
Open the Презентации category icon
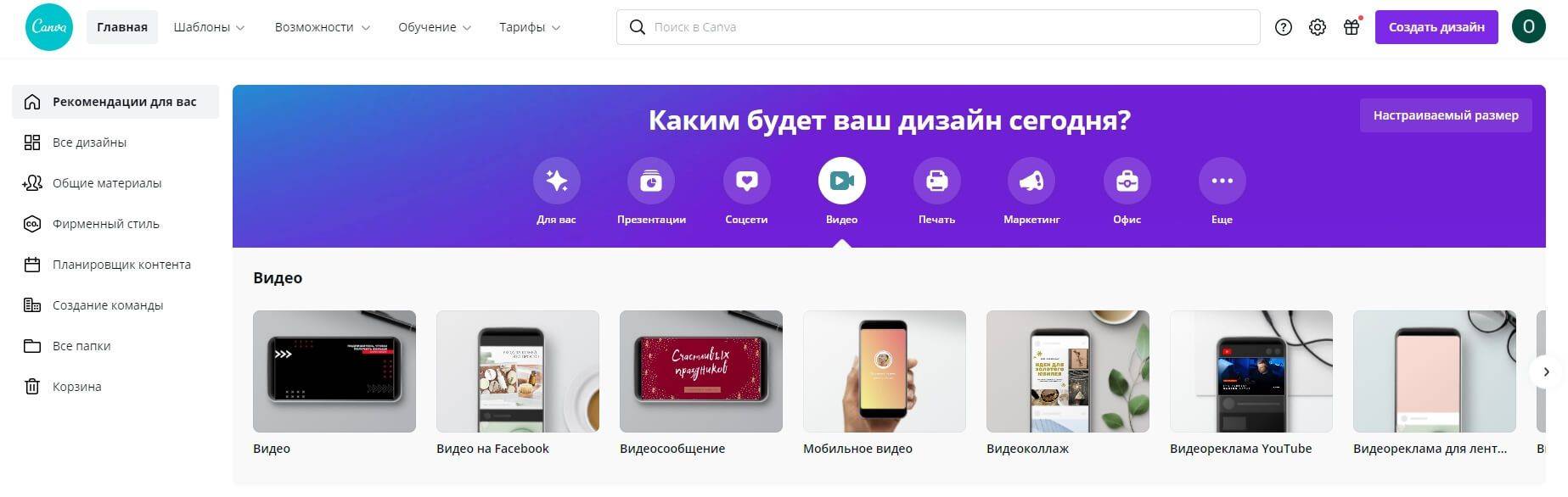[x=651, y=181]
